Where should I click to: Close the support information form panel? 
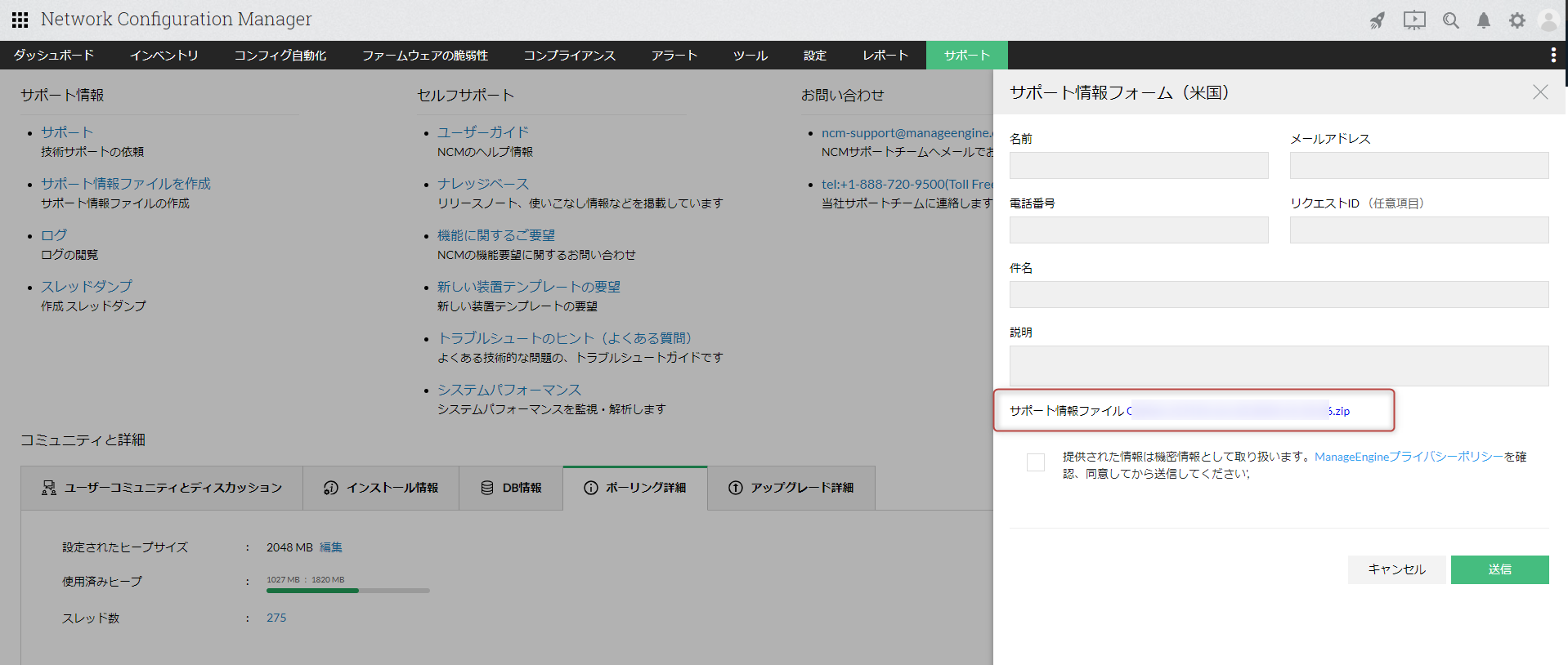click(x=1540, y=92)
